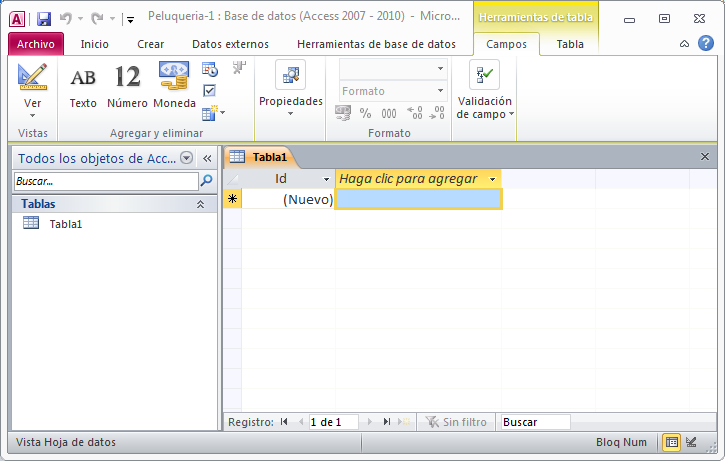Apply currency format
The height and width of the screenshot is (461, 725).
click(343, 113)
